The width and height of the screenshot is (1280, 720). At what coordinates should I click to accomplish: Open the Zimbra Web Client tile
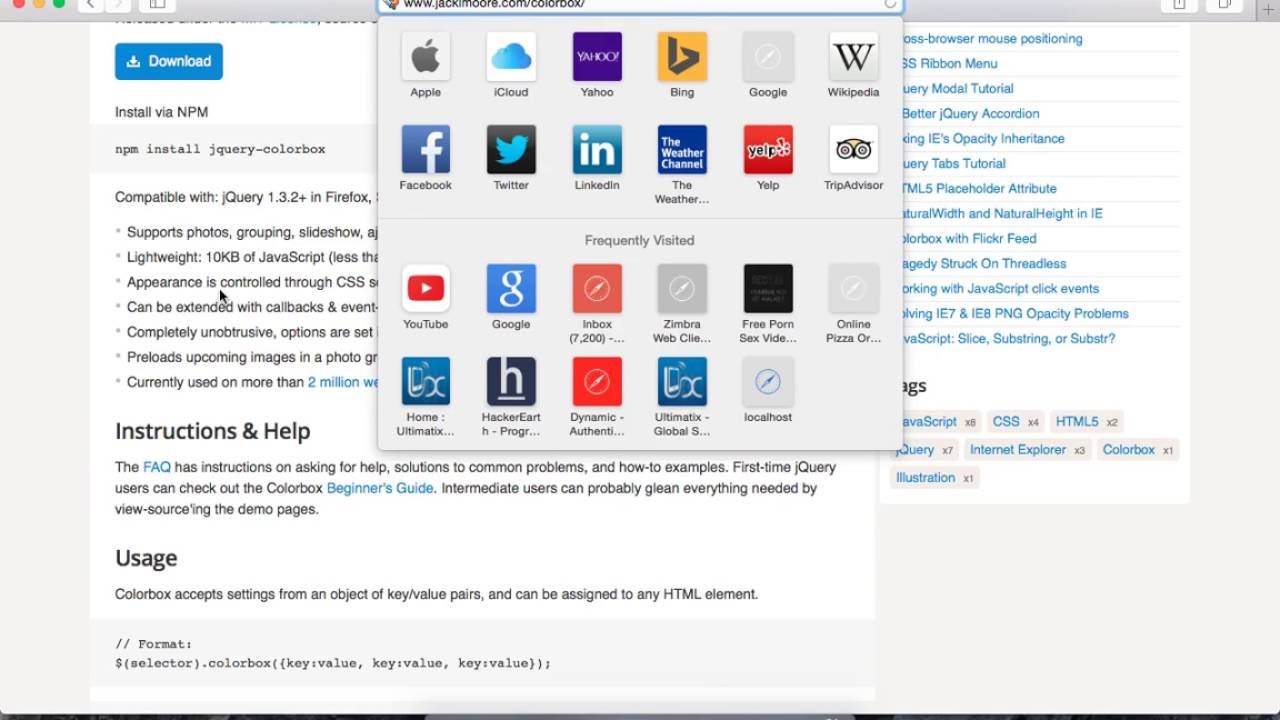pyautogui.click(x=682, y=289)
